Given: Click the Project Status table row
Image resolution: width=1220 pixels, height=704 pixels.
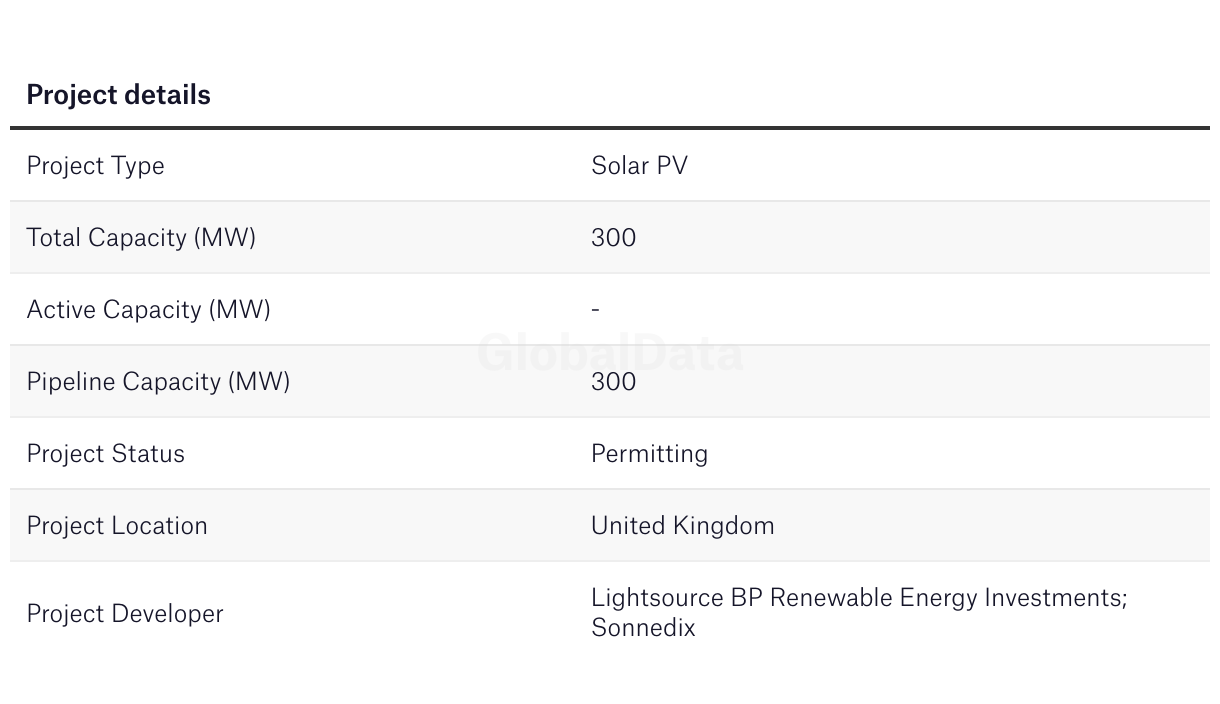Looking at the screenshot, I should (610, 453).
